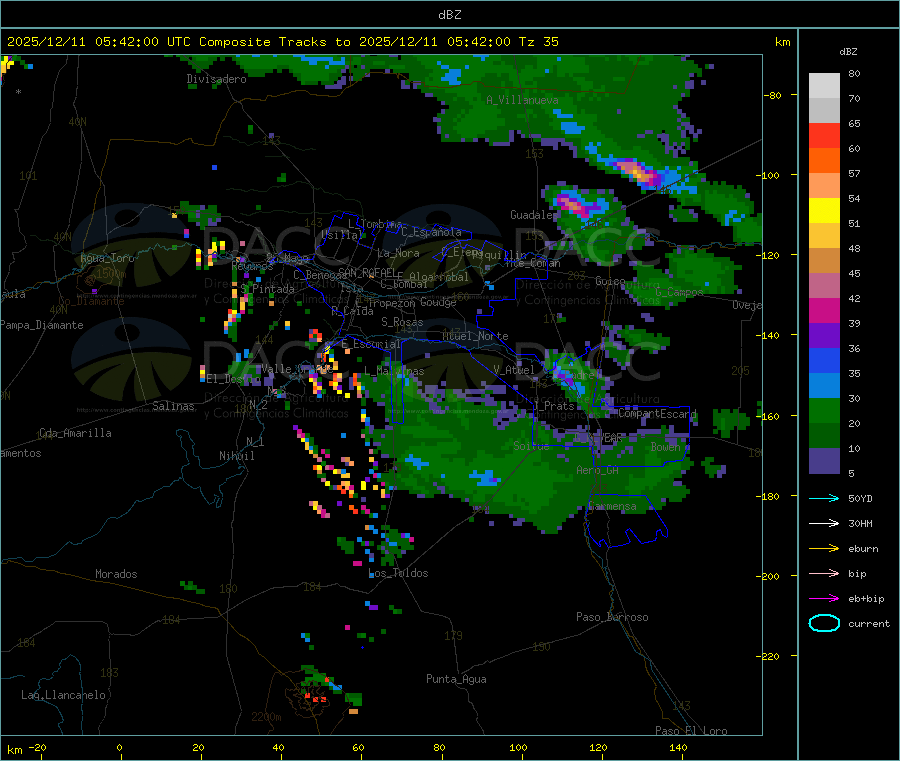Click the cyan 50YD track arrow in legend

click(824, 498)
